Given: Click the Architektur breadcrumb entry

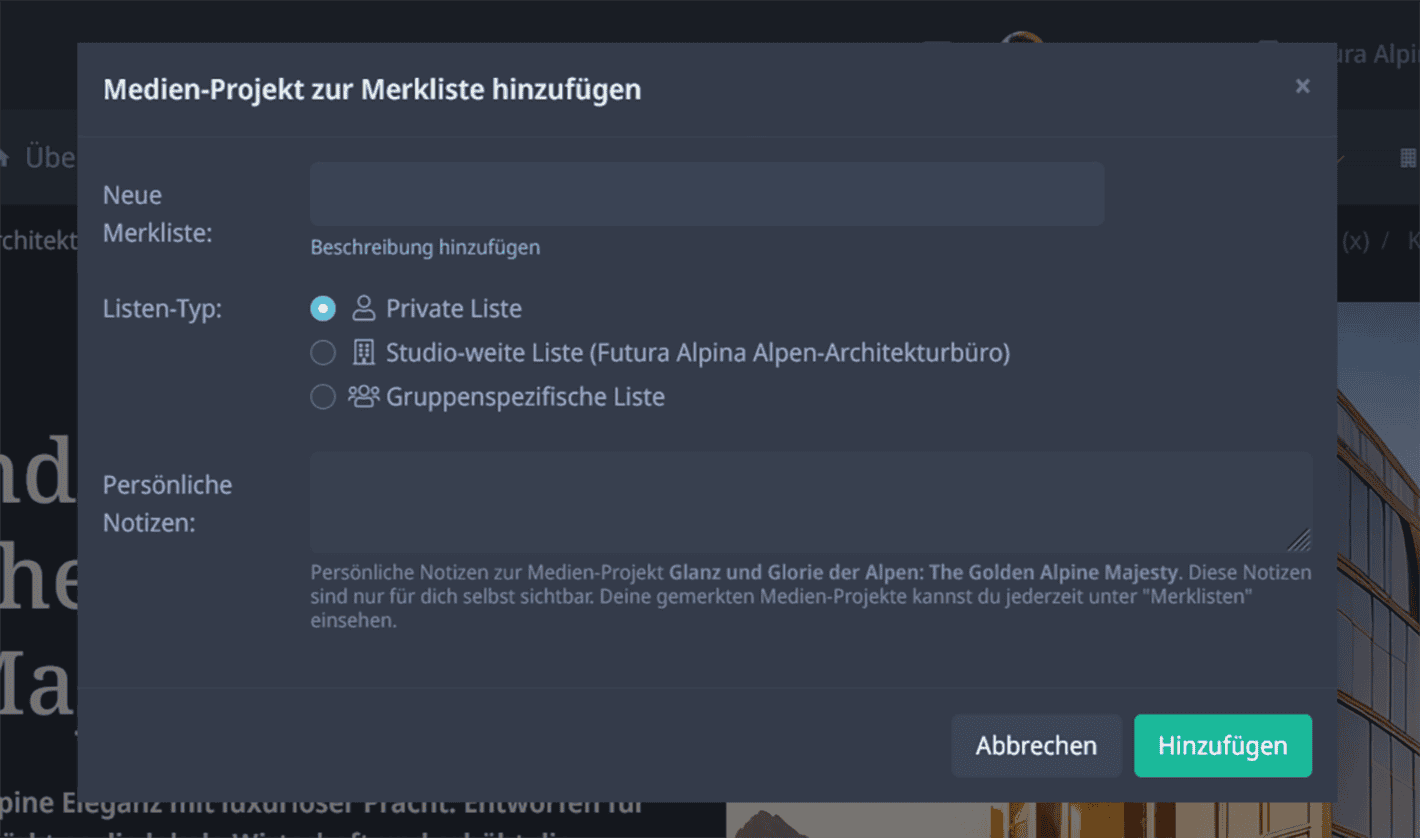Looking at the screenshot, I should click(39, 241).
